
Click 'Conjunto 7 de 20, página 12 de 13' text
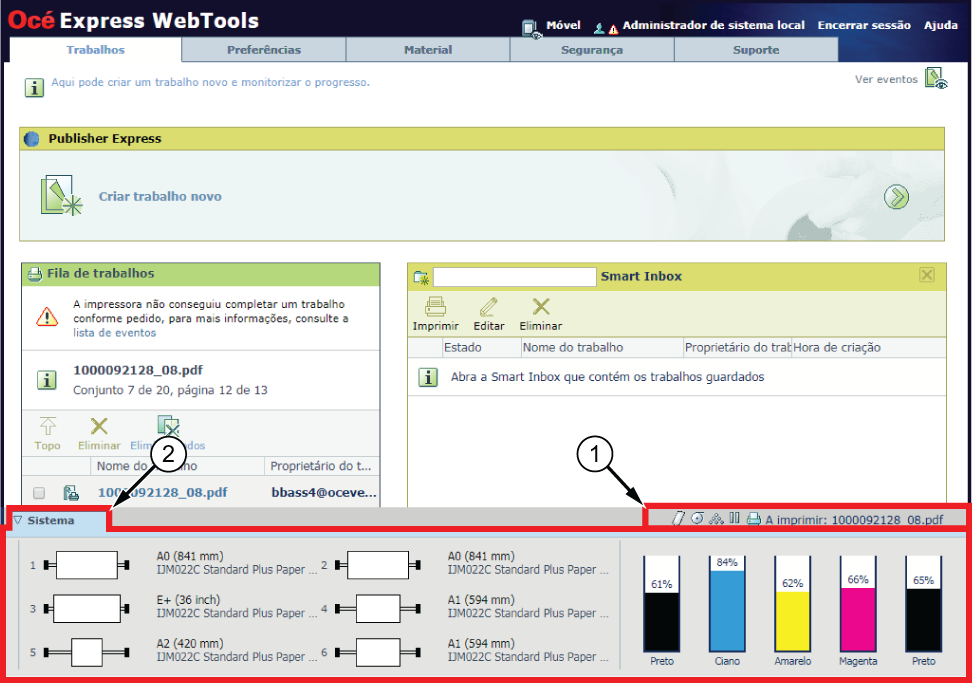(x=170, y=390)
